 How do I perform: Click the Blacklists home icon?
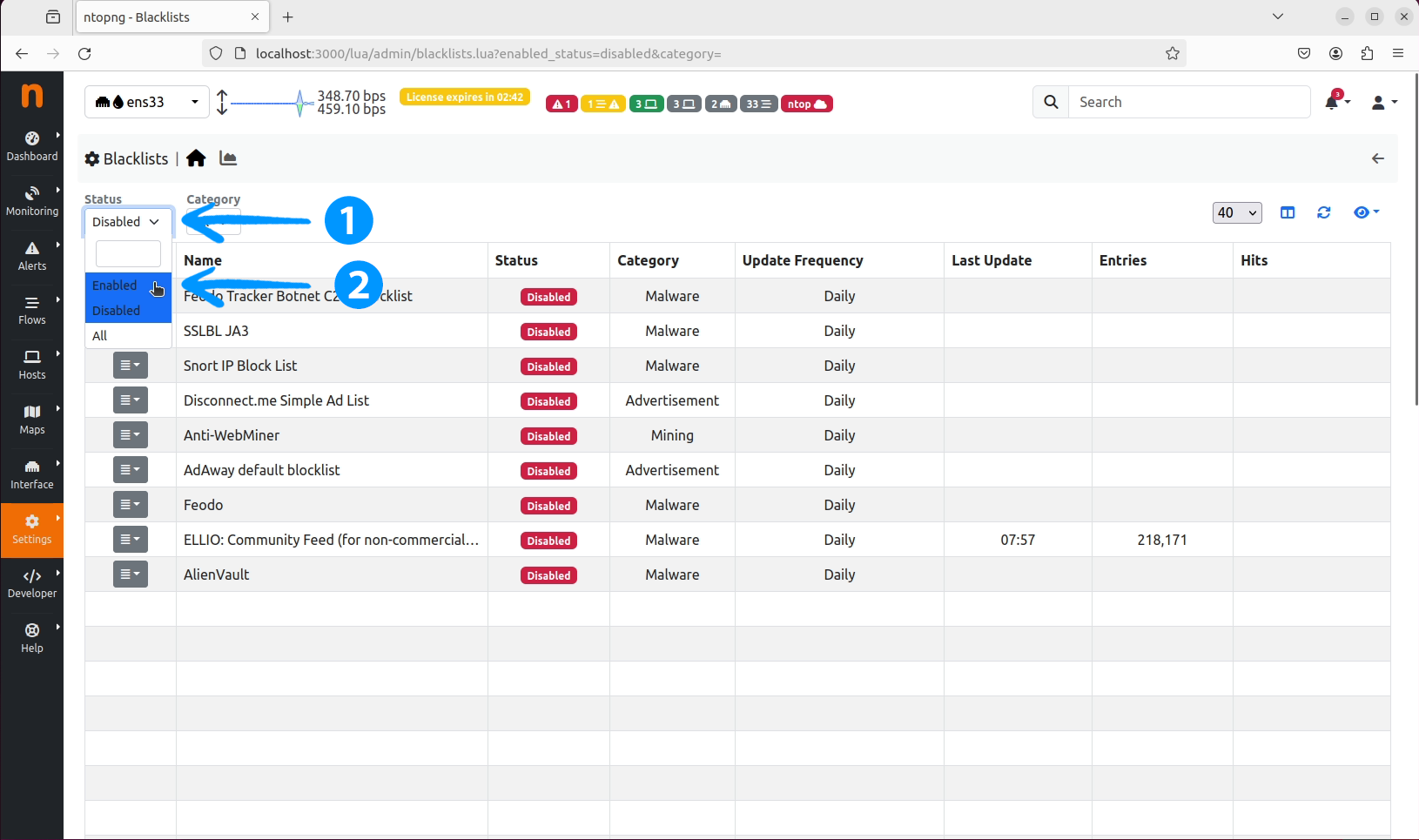point(196,158)
